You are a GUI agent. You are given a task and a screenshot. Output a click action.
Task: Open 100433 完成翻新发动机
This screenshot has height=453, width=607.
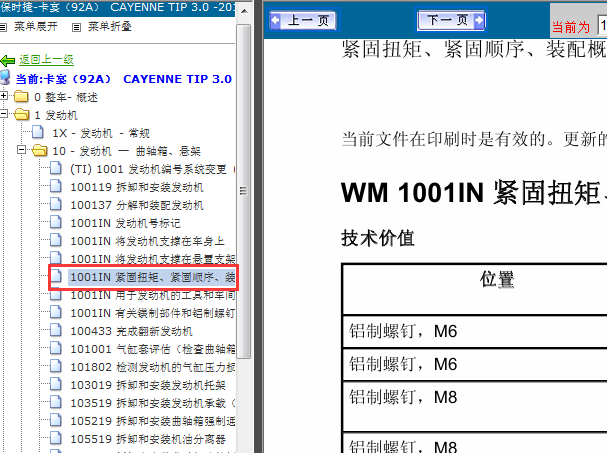tap(131, 331)
